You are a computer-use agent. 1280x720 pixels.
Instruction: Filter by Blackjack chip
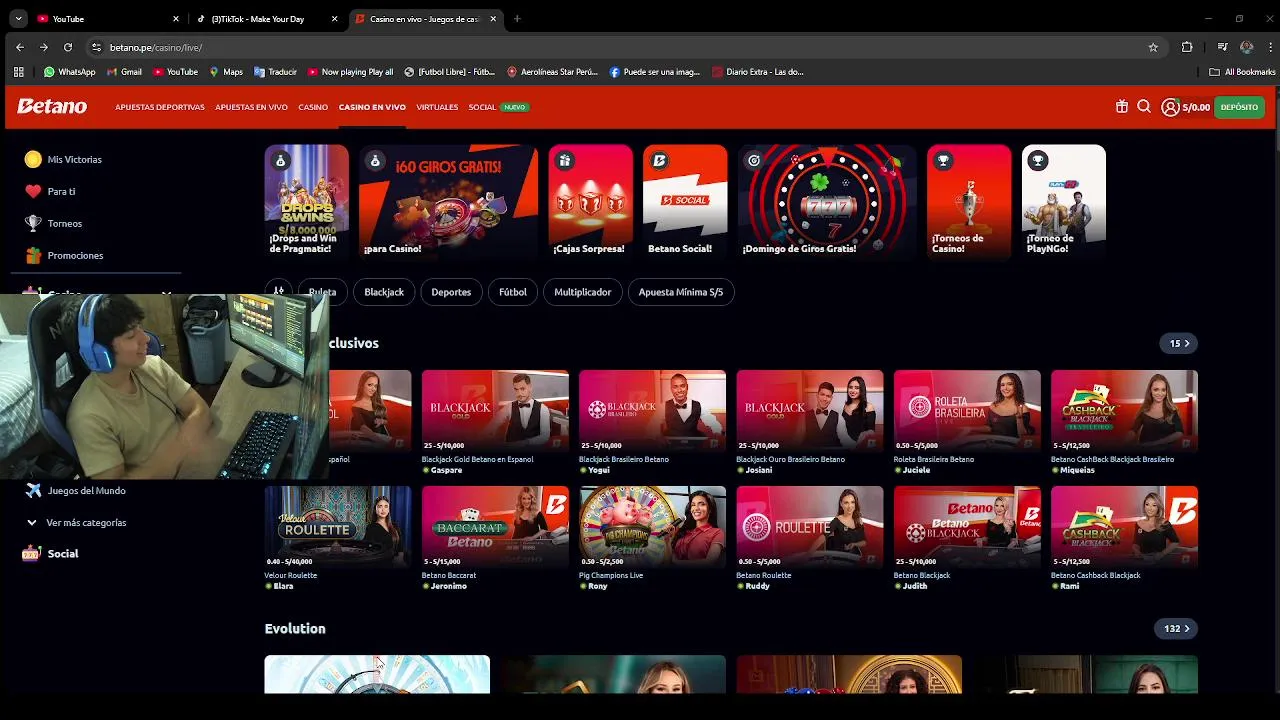[x=384, y=292]
